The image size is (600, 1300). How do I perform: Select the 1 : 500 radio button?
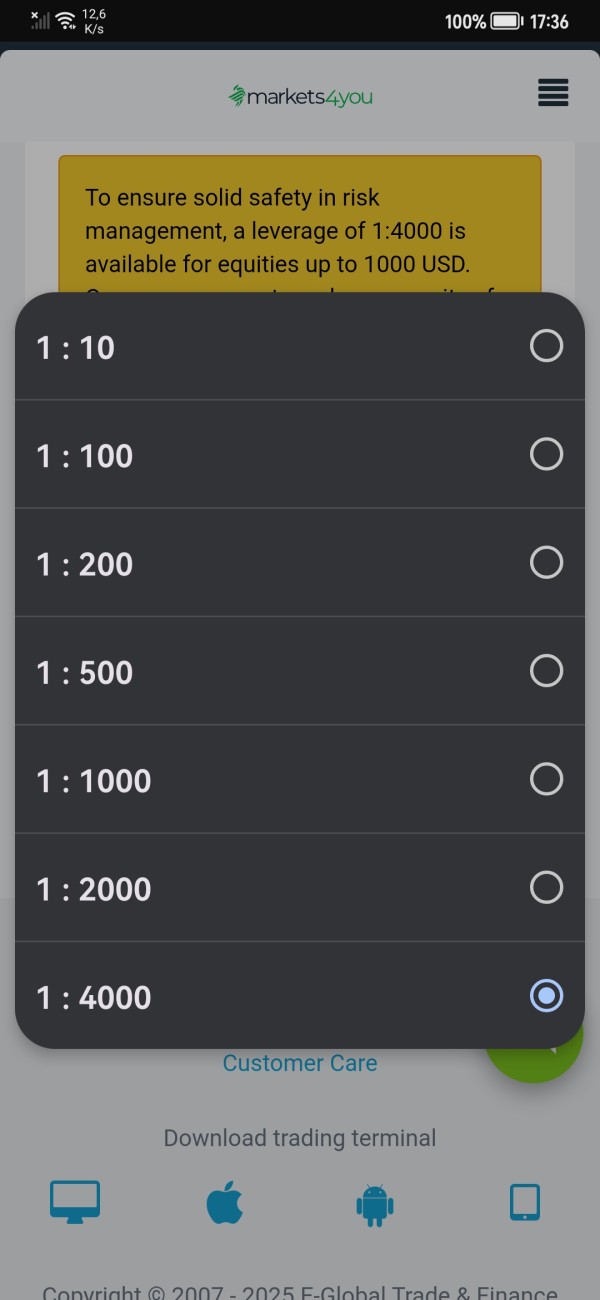coord(546,671)
